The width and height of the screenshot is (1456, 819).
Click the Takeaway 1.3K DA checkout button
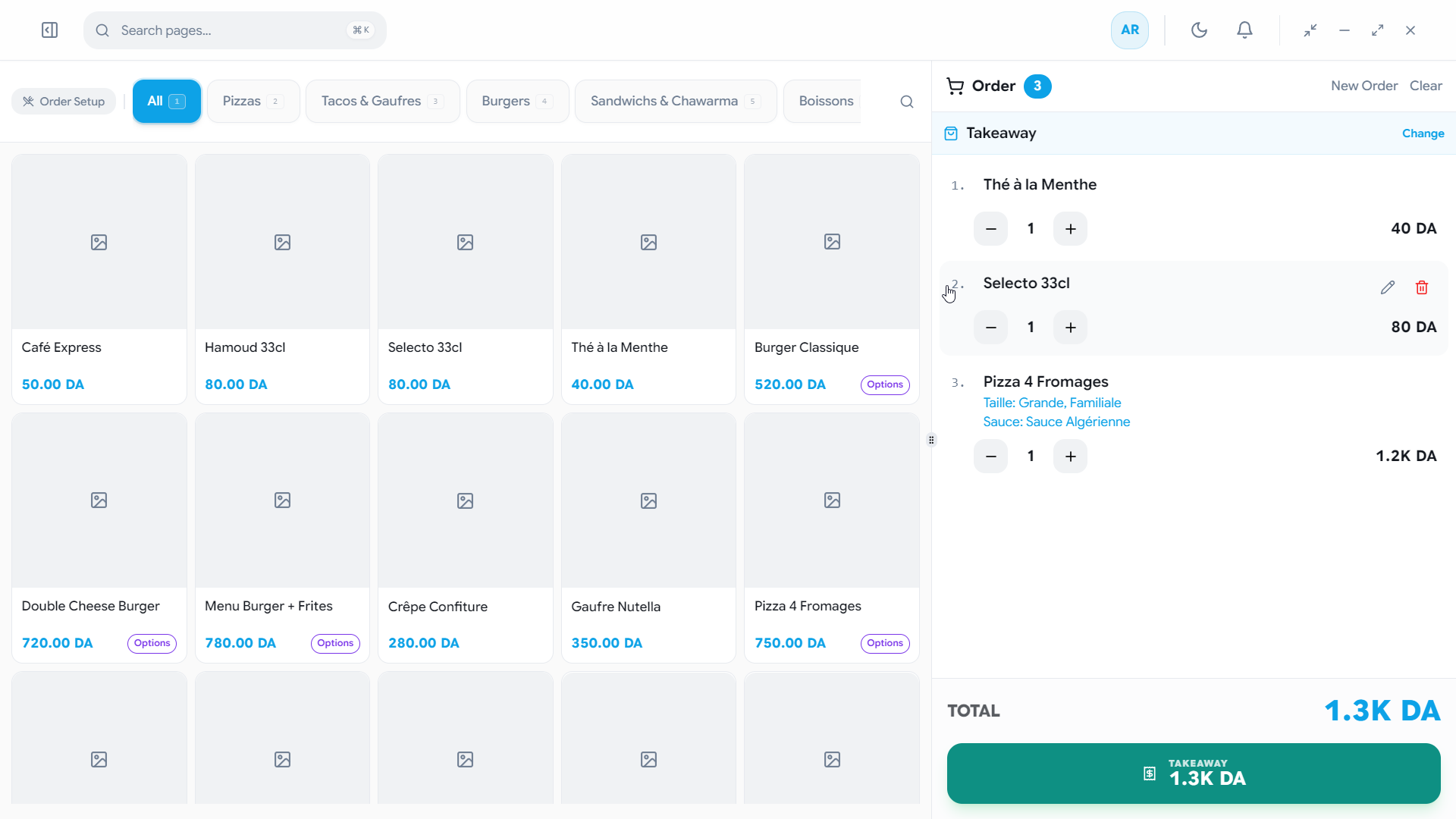coord(1194,773)
